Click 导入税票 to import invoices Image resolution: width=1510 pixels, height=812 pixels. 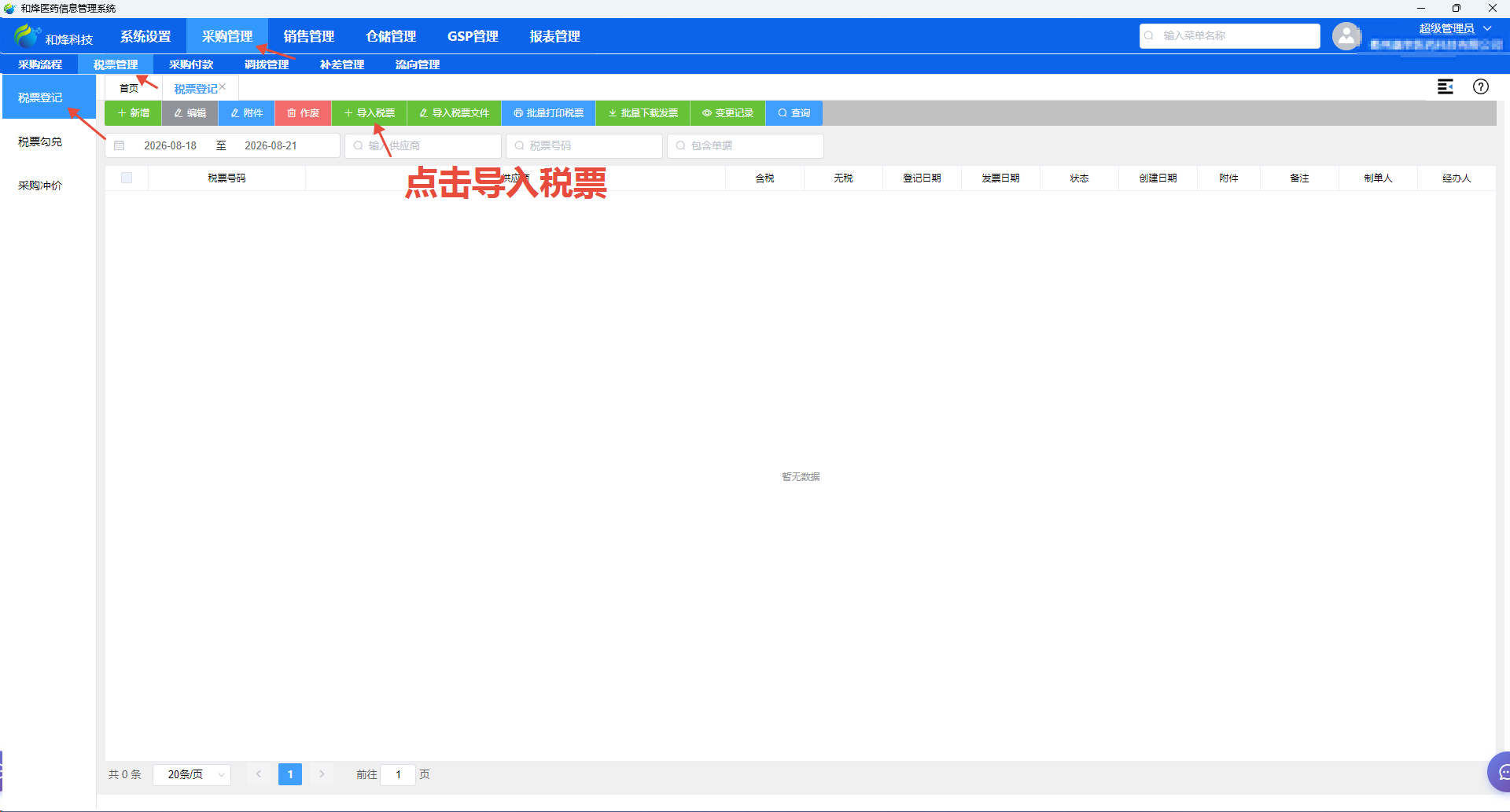(370, 113)
